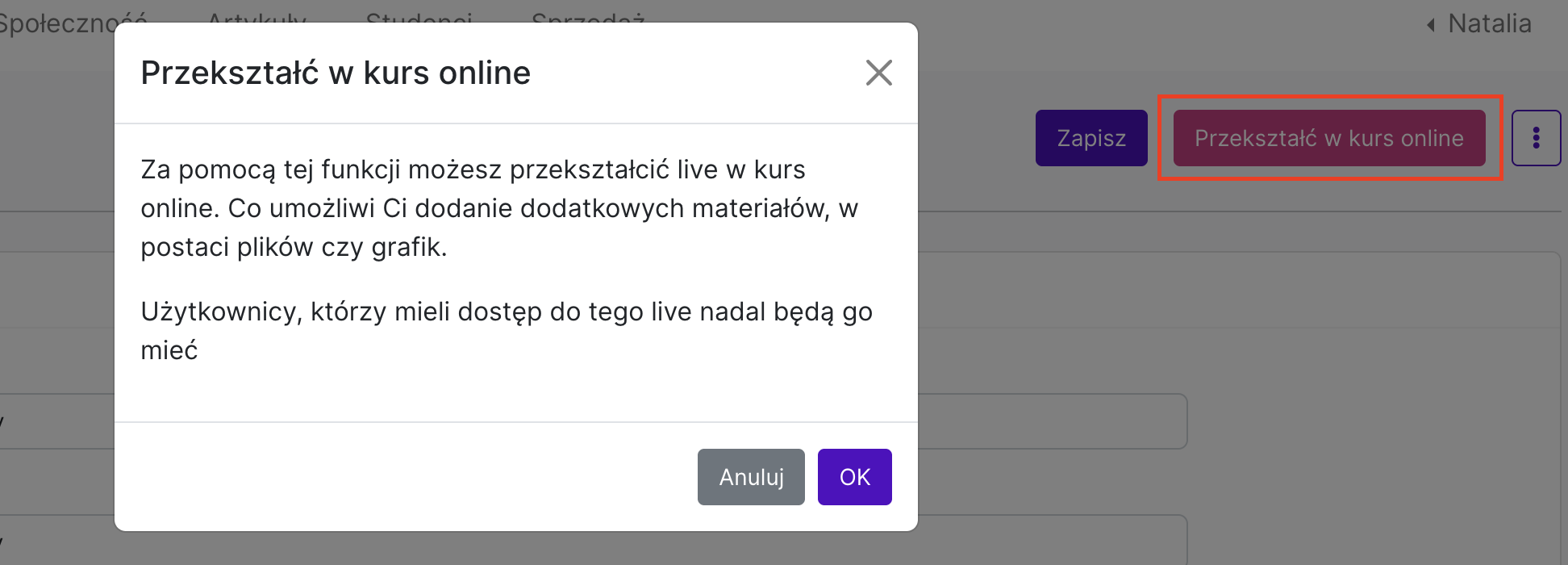Click the highlighted Przekształć w kurs online button

(x=1328, y=137)
